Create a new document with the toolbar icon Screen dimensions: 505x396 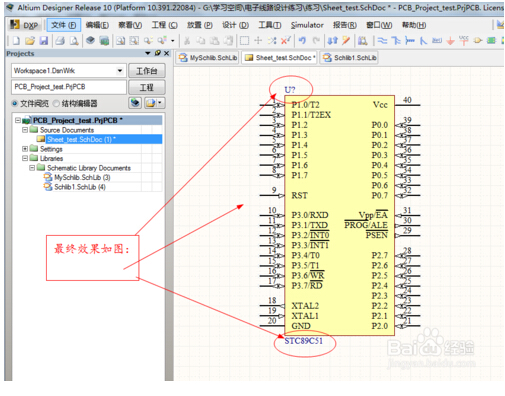click(x=16, y=41)
